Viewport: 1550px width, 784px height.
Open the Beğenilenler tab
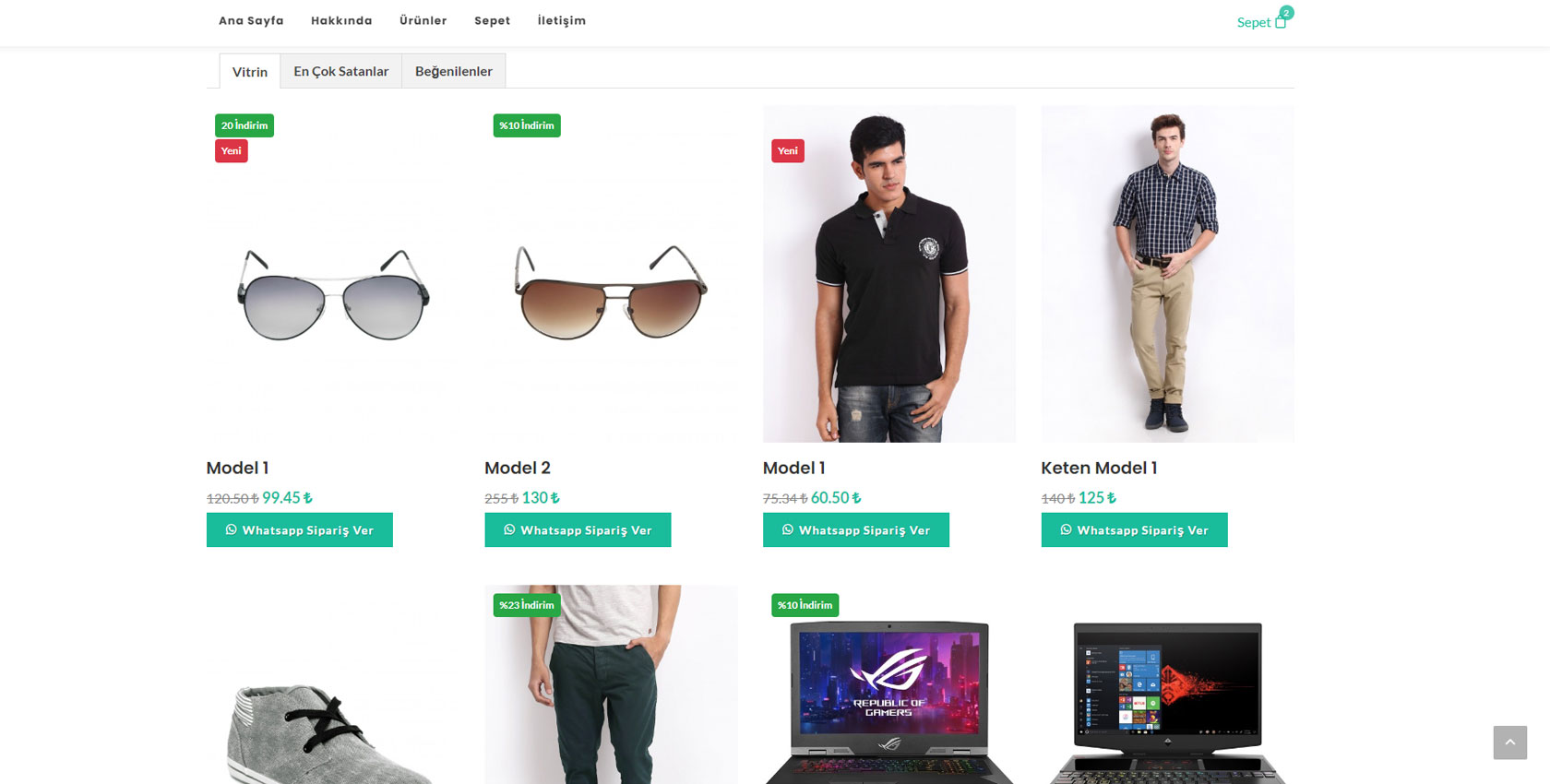pyautogui.click(x=454, y=71)
